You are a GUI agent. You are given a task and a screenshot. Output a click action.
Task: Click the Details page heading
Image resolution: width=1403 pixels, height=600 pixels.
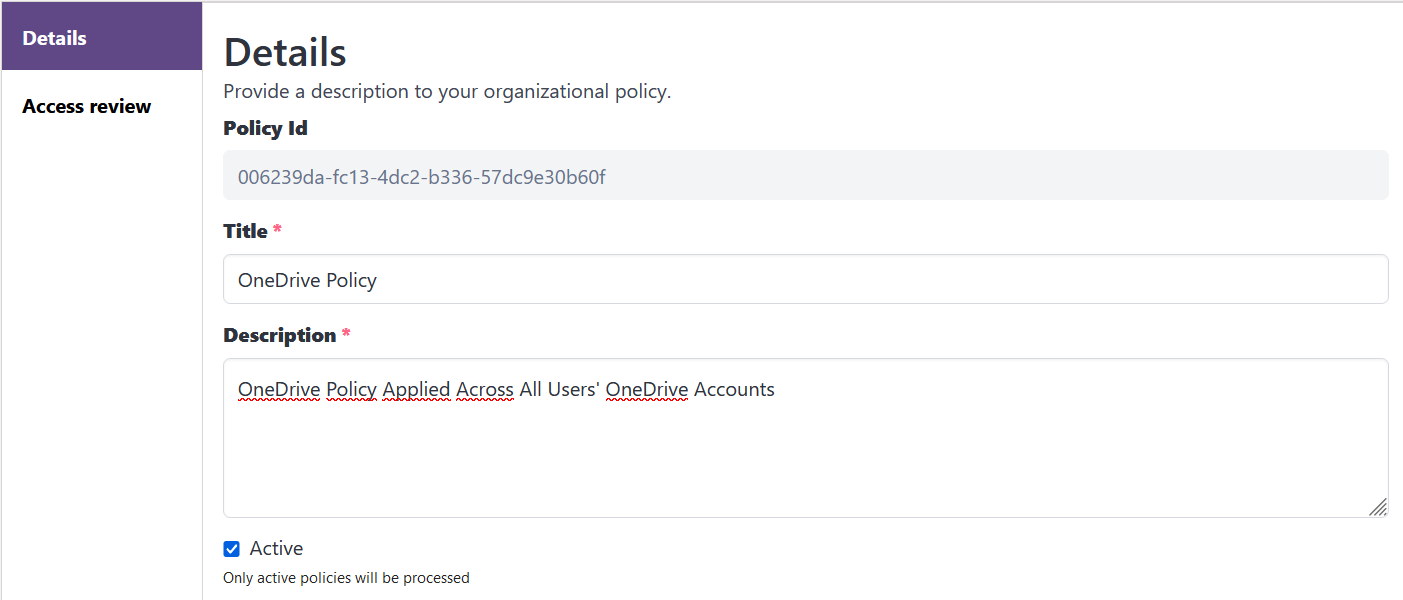[x=284, y=51]
